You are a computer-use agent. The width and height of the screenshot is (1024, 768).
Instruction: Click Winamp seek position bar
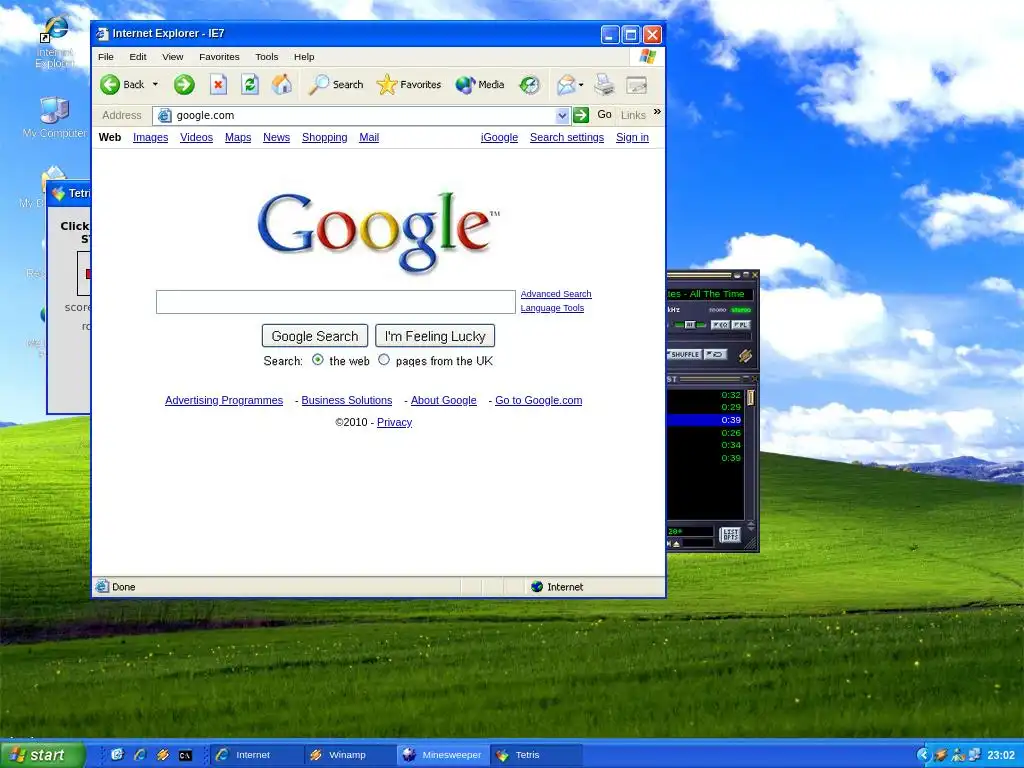click(709, 337)
